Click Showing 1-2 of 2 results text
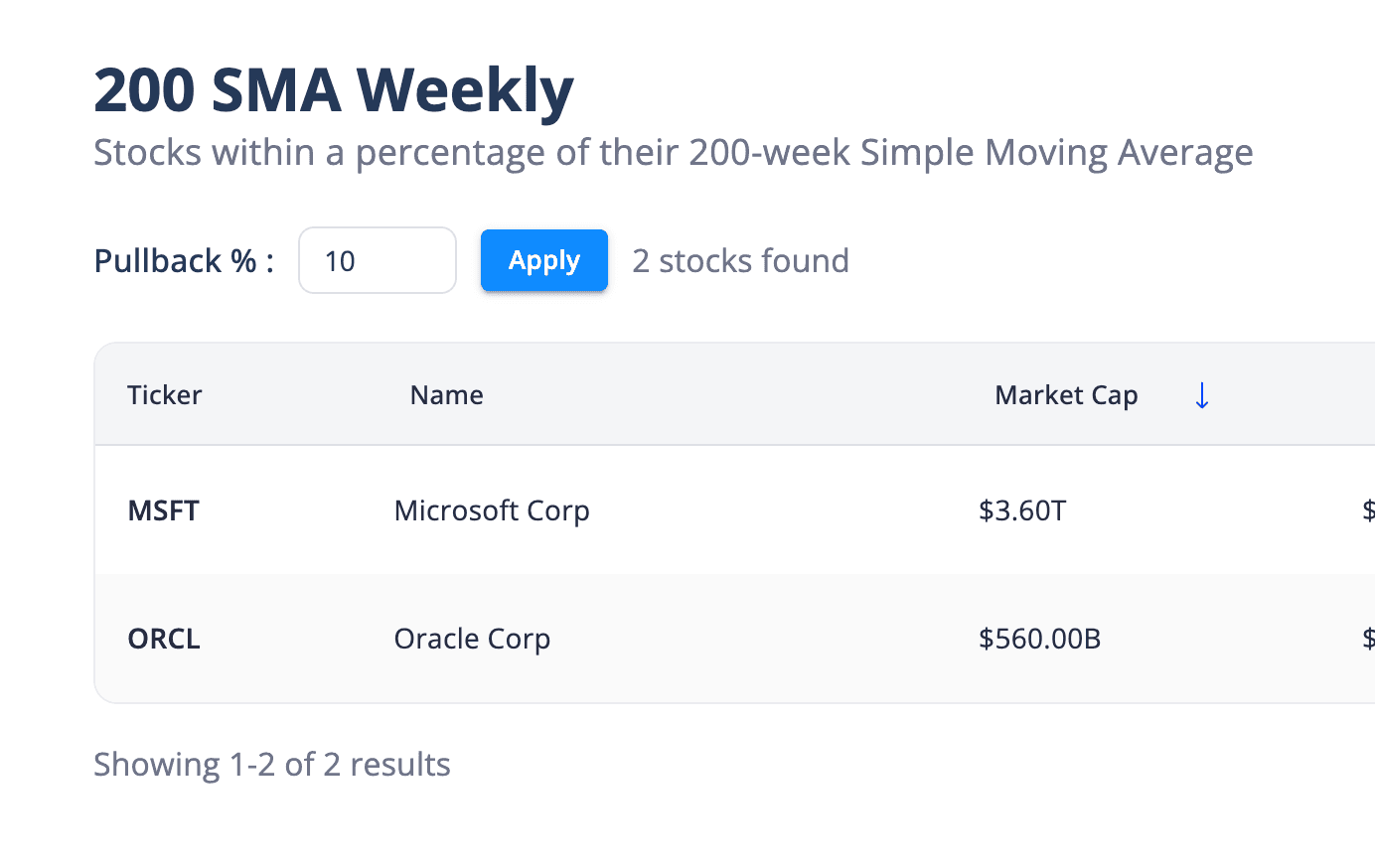The width and height of the screenshot is (1375, 868). (x=271, y=764)
